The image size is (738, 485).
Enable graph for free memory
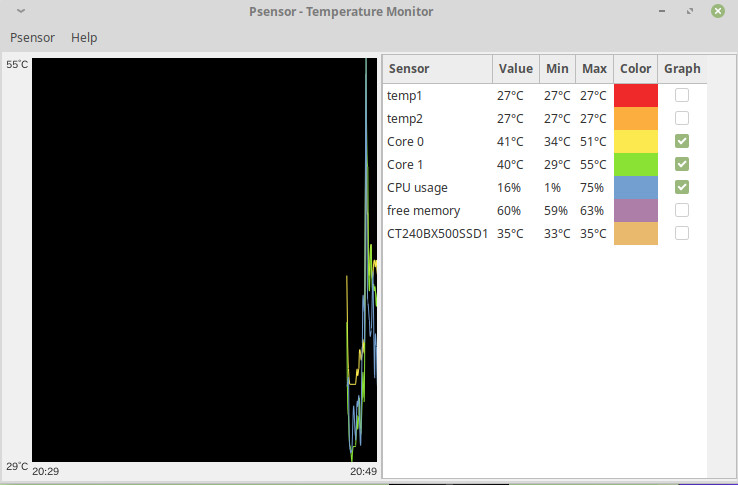pos(682,210)
